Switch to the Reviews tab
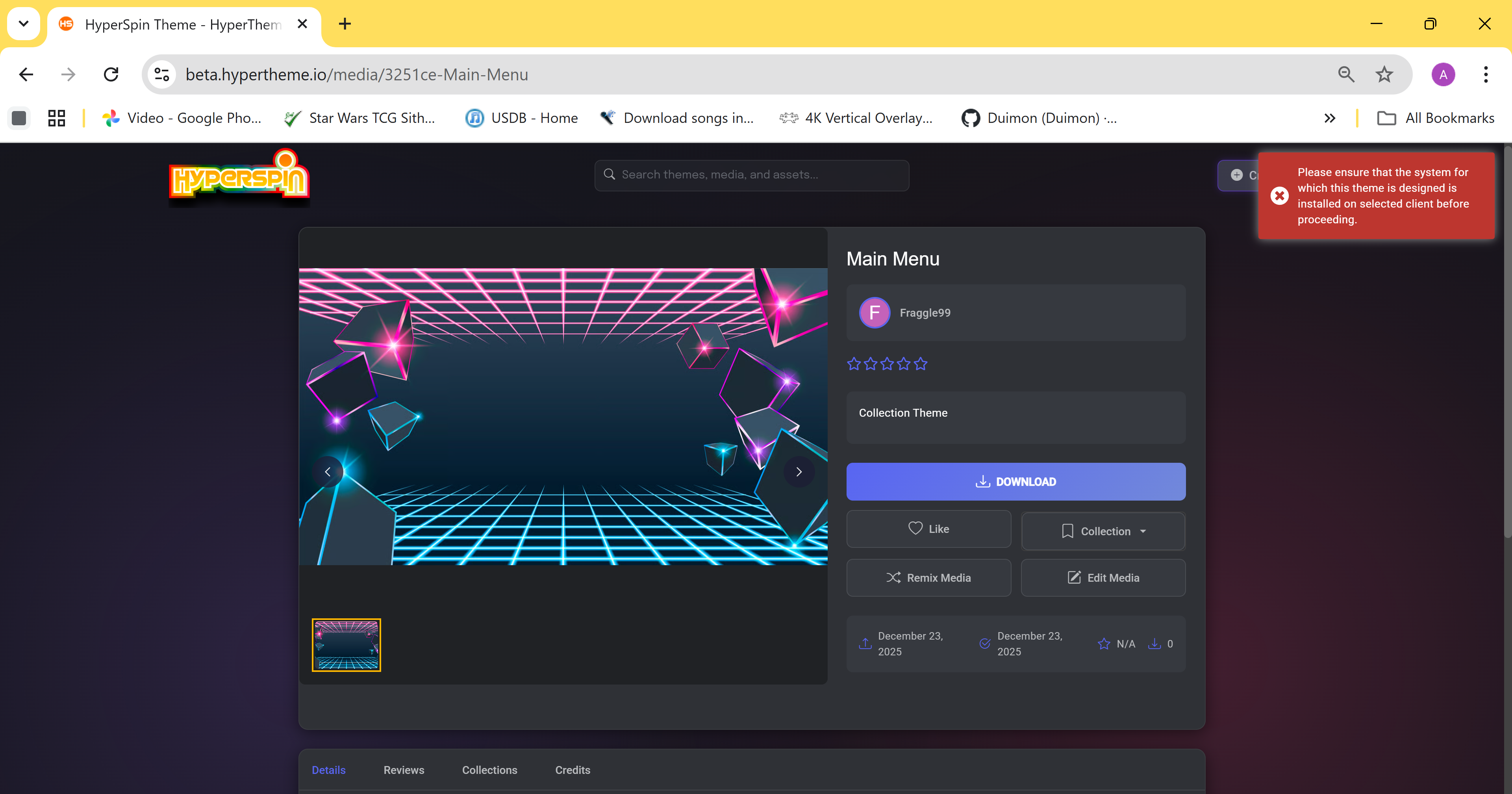 click(404, 770)
